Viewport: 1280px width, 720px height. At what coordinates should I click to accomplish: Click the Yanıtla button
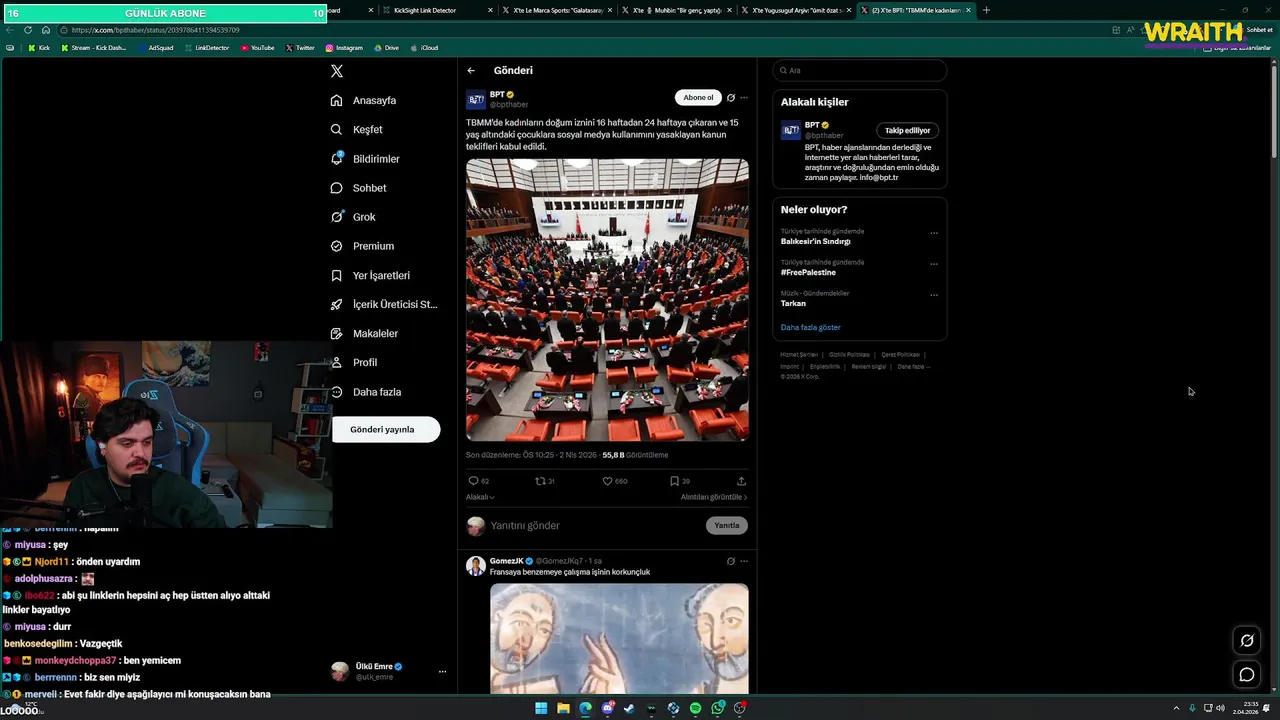click(x=727, y=525)
